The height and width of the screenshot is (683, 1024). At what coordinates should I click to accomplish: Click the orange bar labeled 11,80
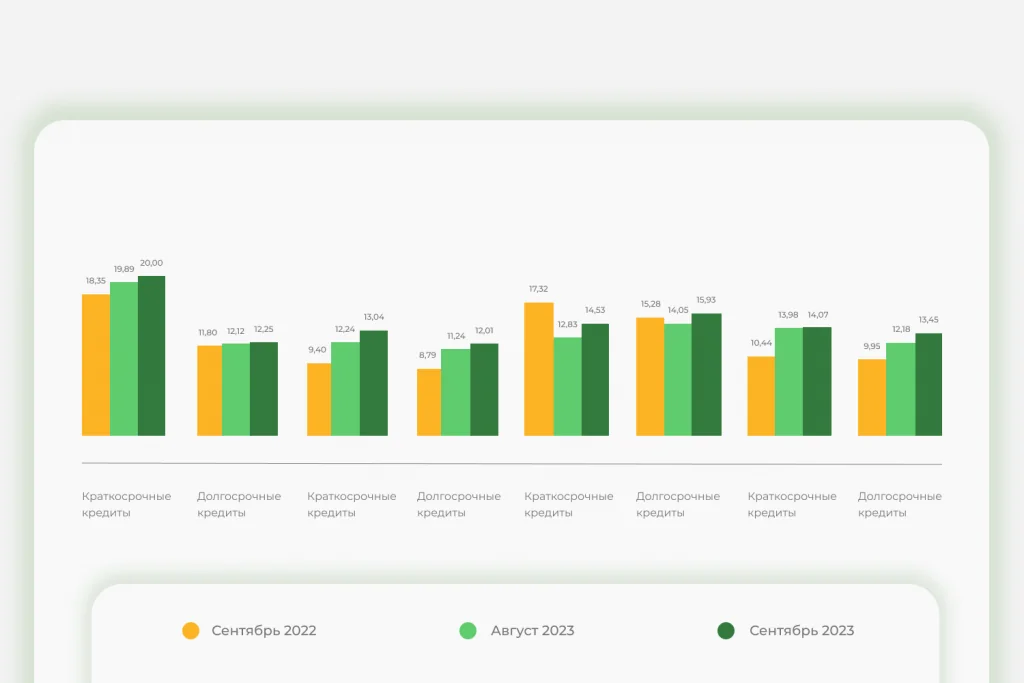pyautogui.click(x=210, y=390)
